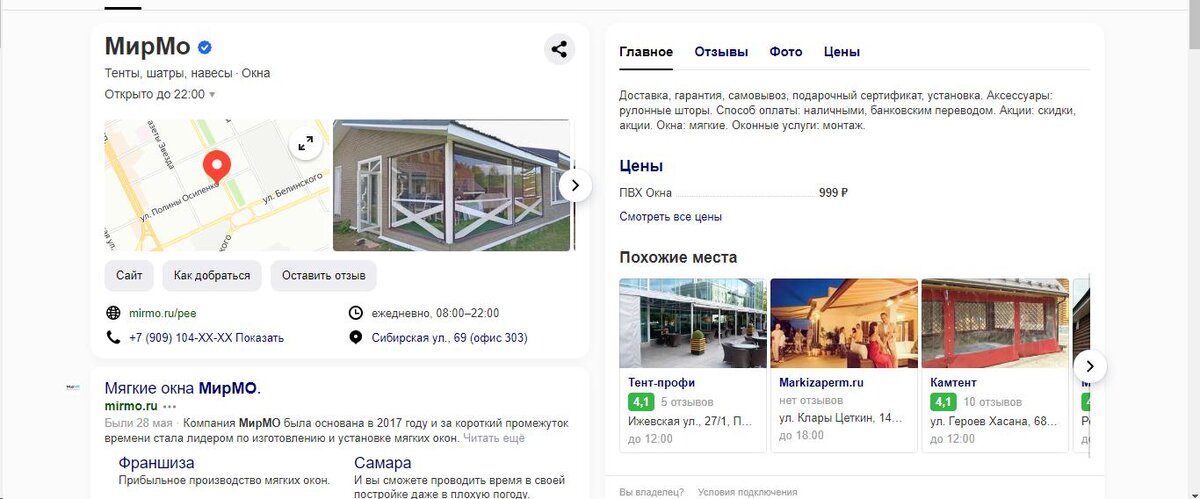Screen dimensions: 1200x499
Task: Open "Смотреть все цены" link
Action: pos(670,216)
